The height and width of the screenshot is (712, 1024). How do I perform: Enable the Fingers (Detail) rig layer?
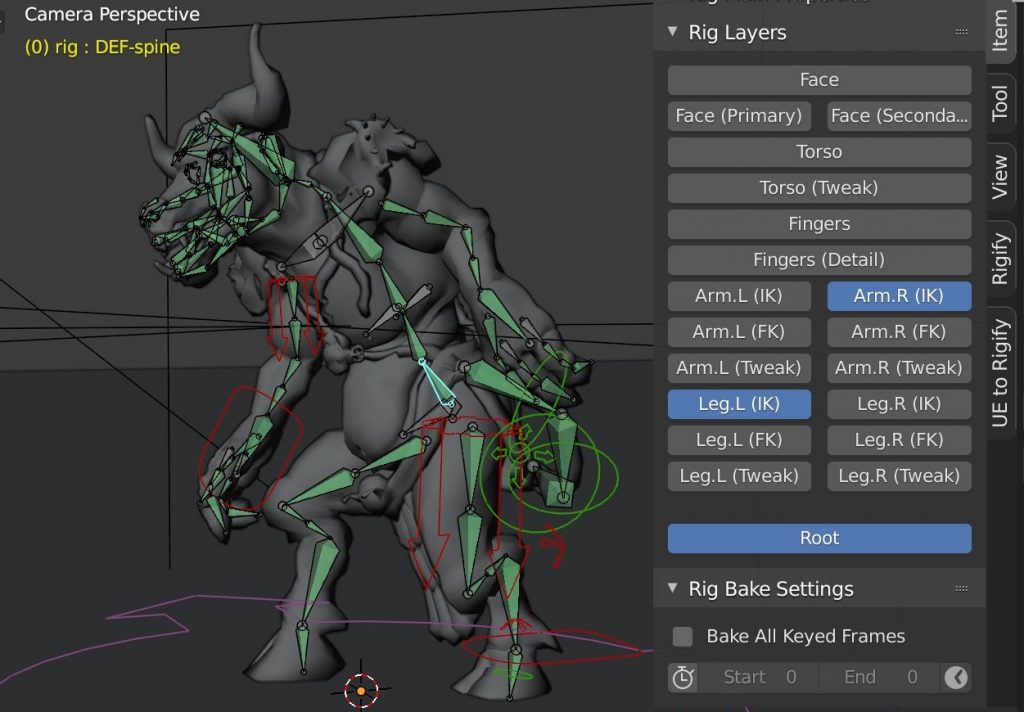click(x=819, y=260)
